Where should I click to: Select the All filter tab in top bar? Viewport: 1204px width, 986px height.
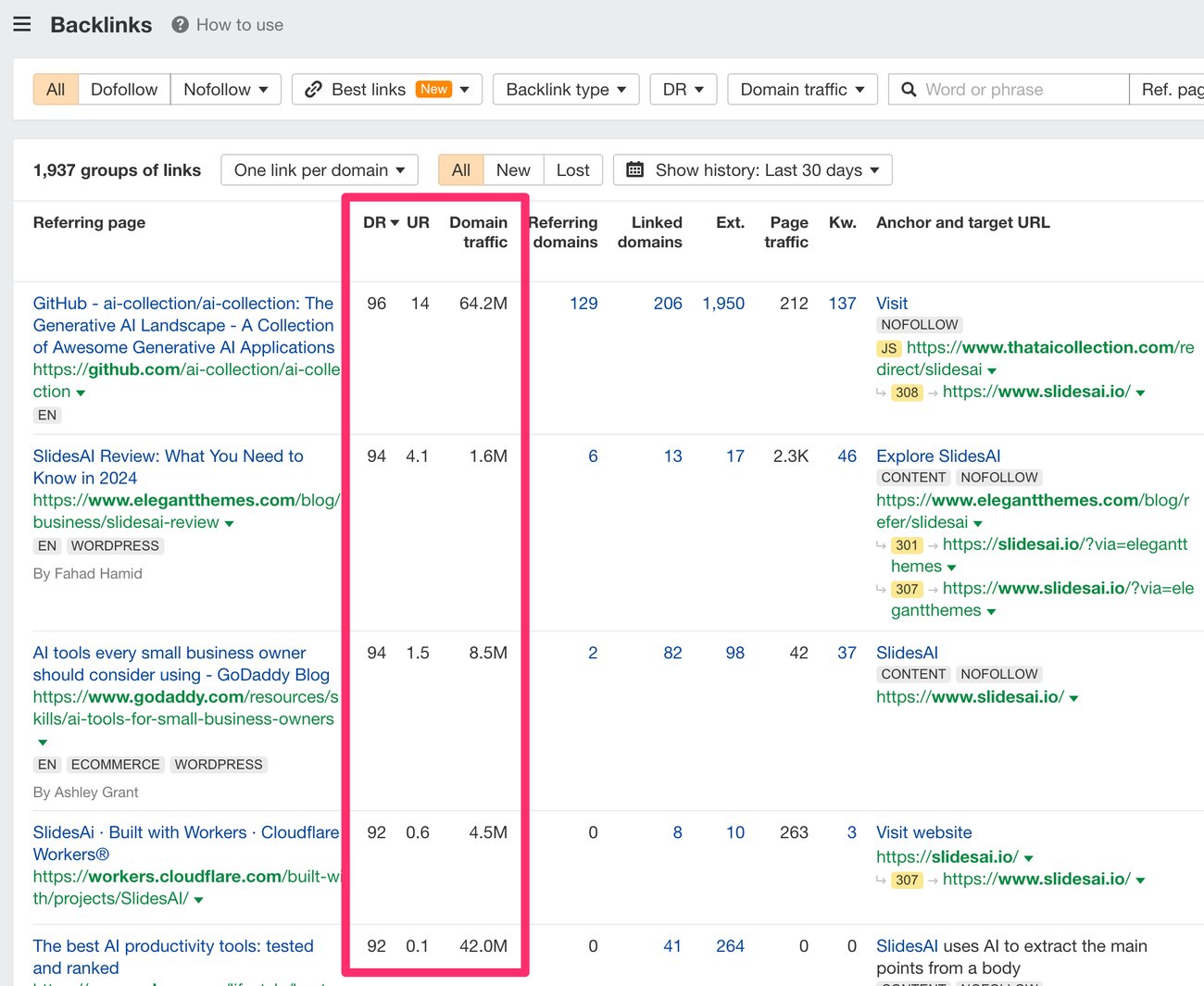56,90
